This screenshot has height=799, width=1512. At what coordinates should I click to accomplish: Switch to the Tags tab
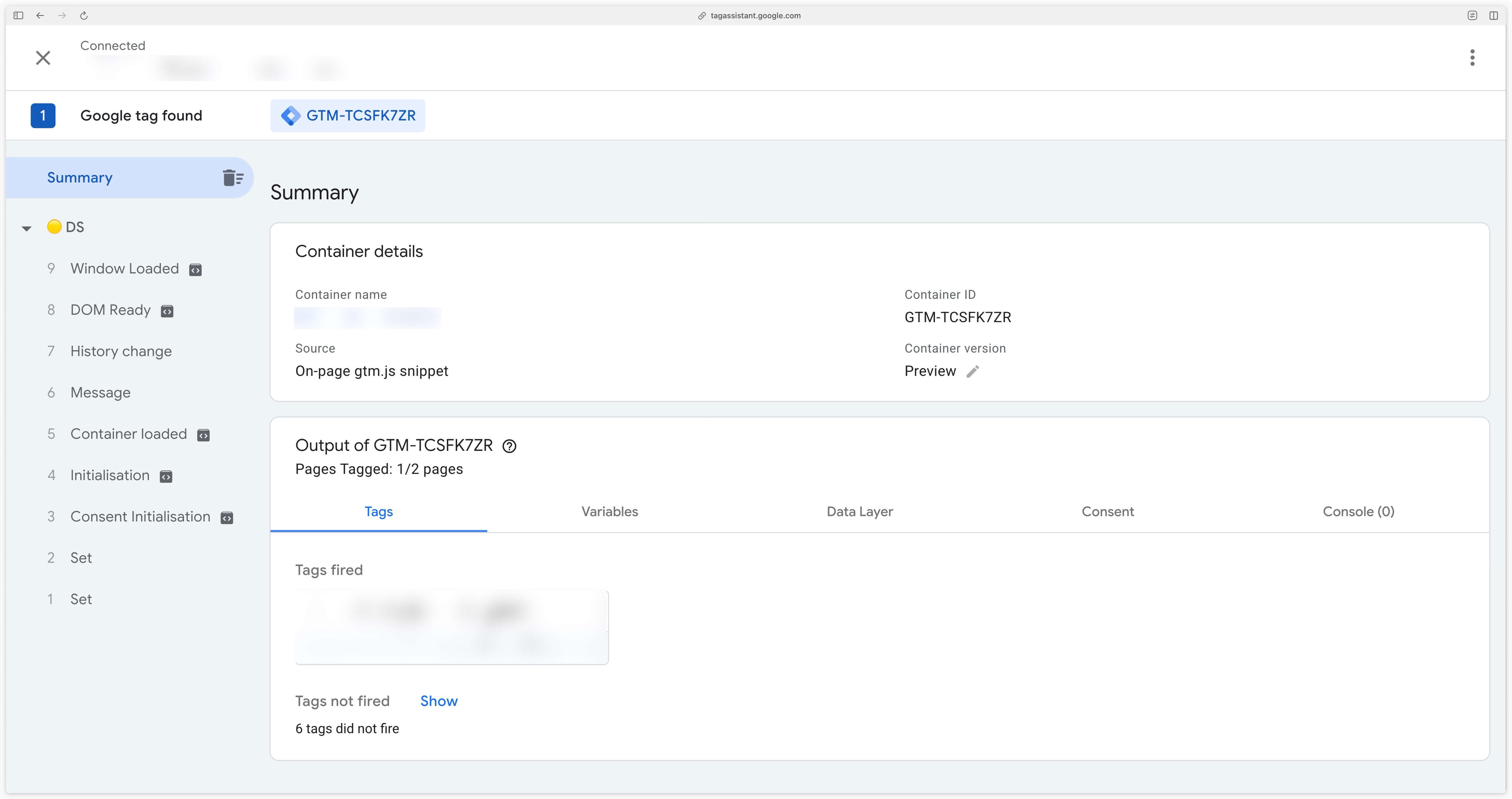379,512
